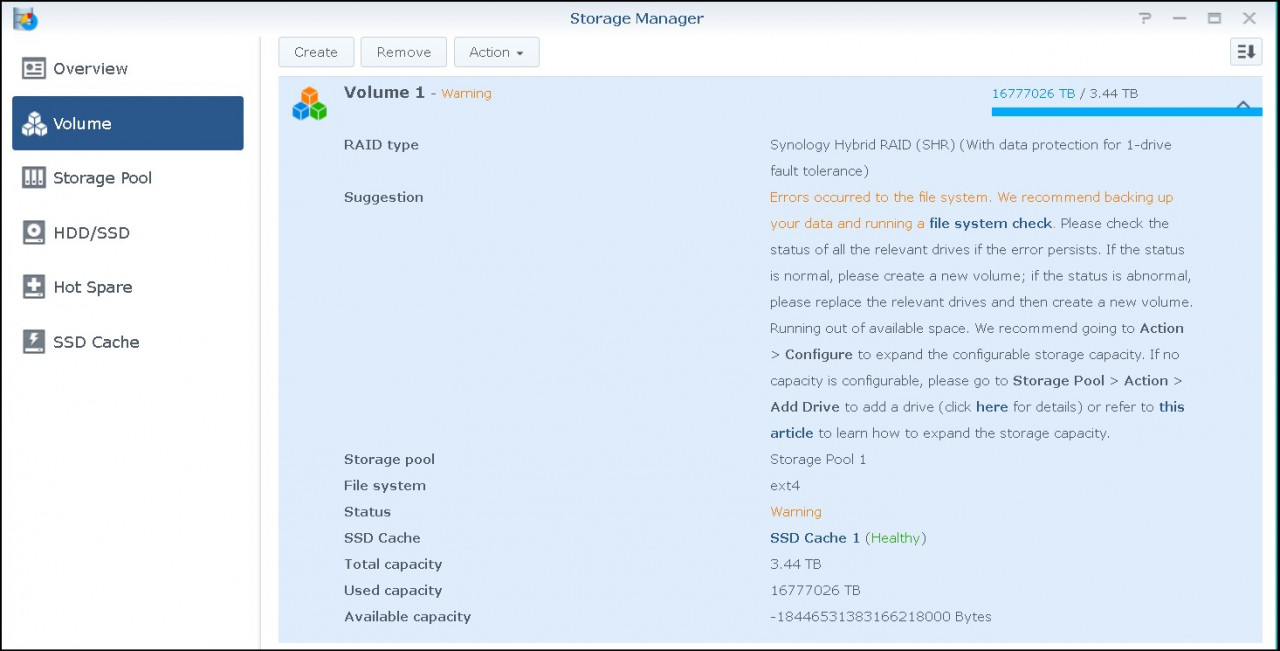Open the file system check link
Viewport: 1280px width, 651px height.
989,223
